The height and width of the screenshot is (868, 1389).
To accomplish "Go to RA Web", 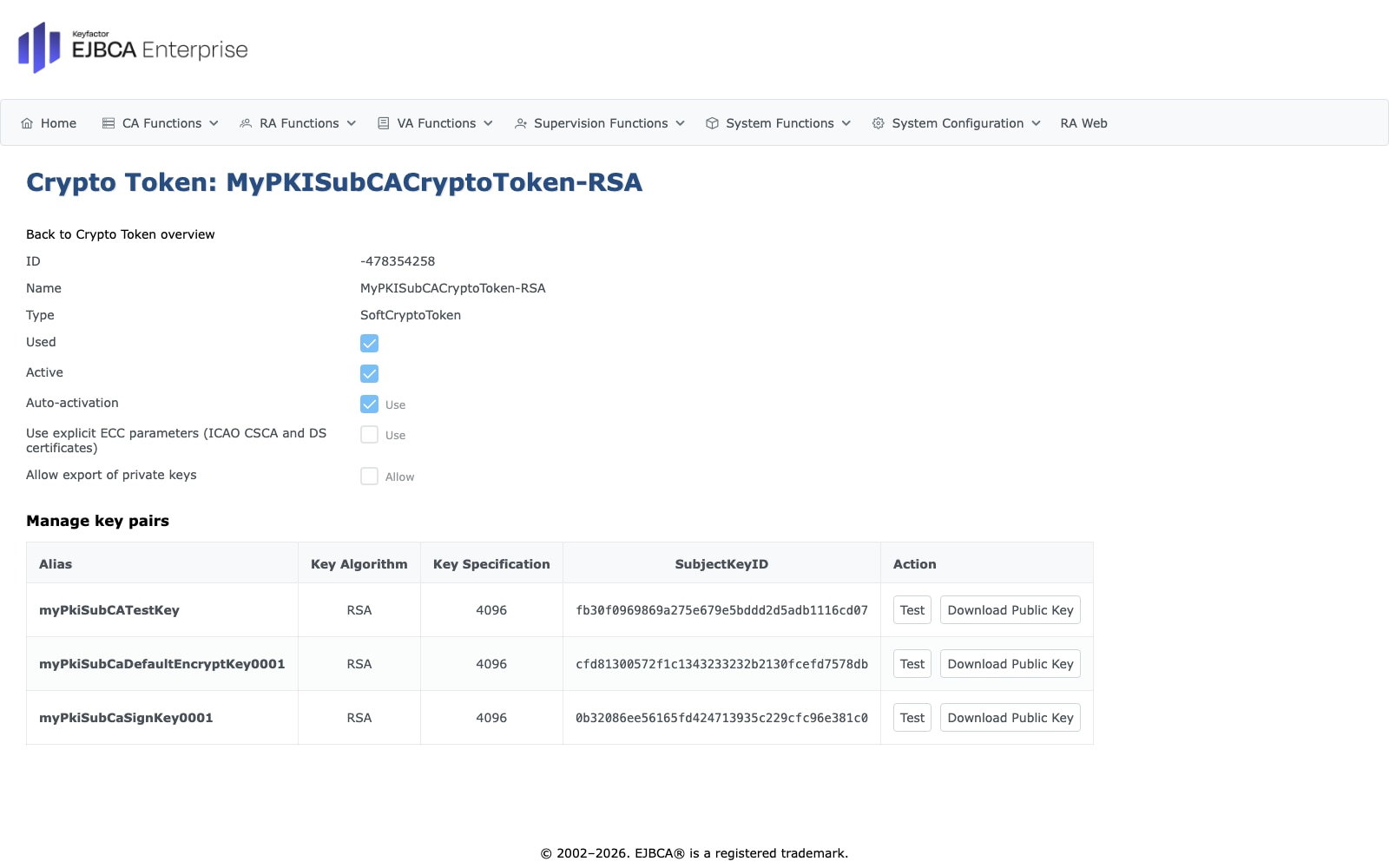I will click(1083, 123).
